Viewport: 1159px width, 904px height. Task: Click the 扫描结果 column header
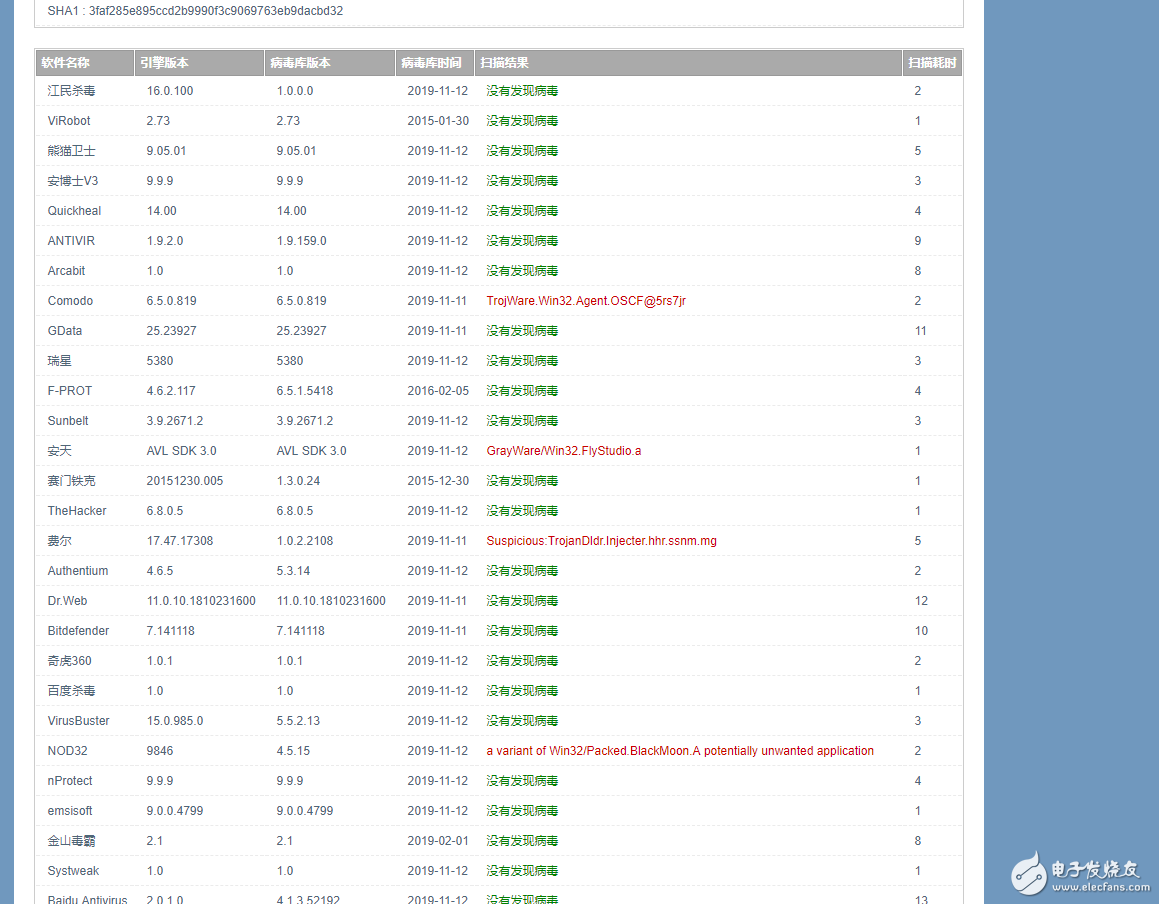click(x=688, y=63)
